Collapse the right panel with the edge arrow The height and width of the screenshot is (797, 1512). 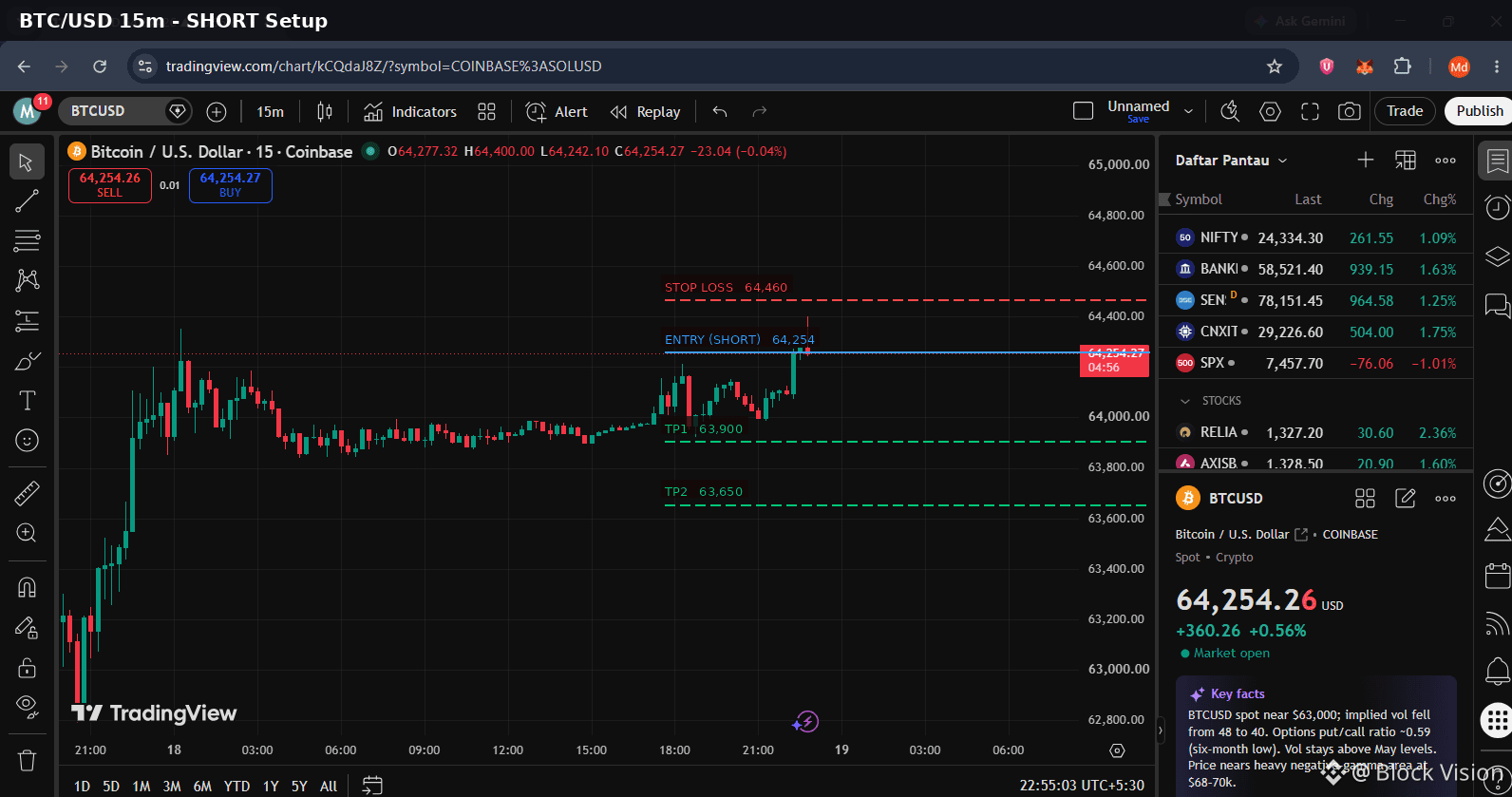[x=1160, y=731]
